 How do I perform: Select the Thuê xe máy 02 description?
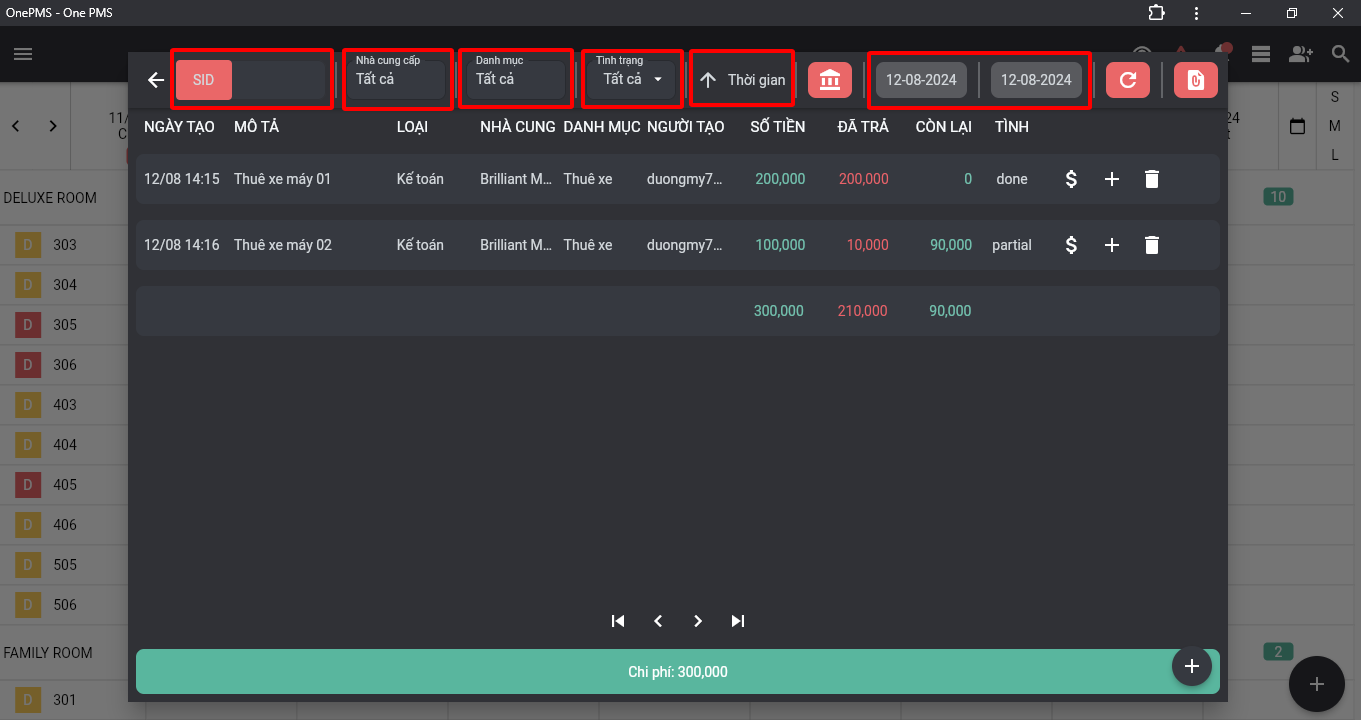point(283,245)
